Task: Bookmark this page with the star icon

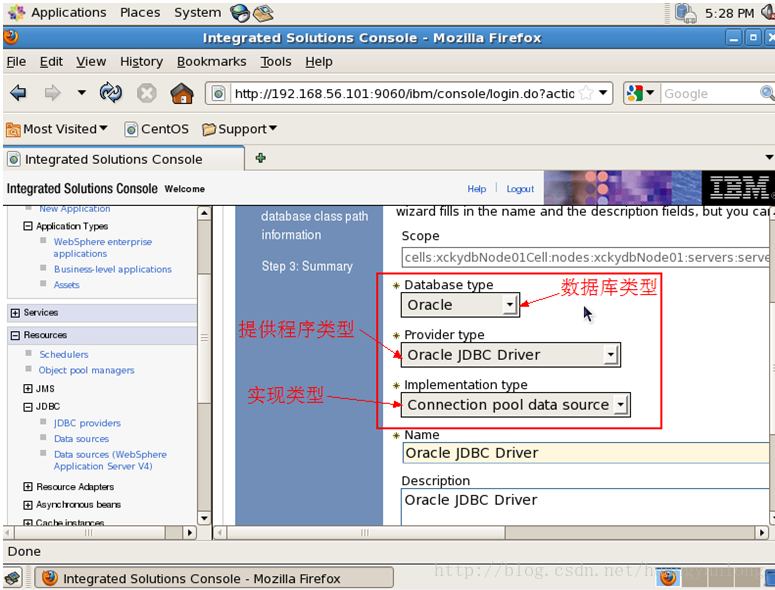Action: 586,93
